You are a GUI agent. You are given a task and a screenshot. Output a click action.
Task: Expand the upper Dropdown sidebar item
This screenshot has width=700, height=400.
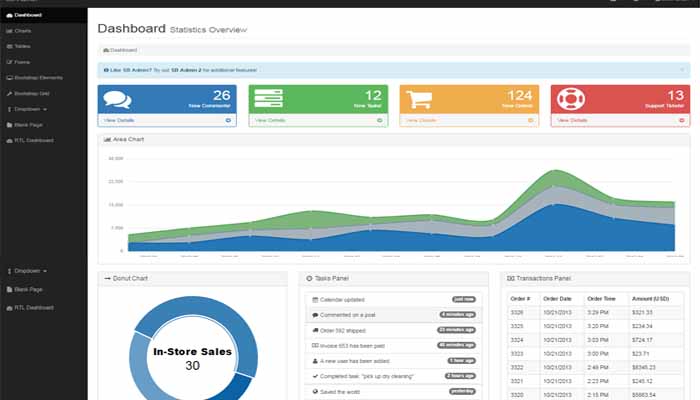coord(30,108)
